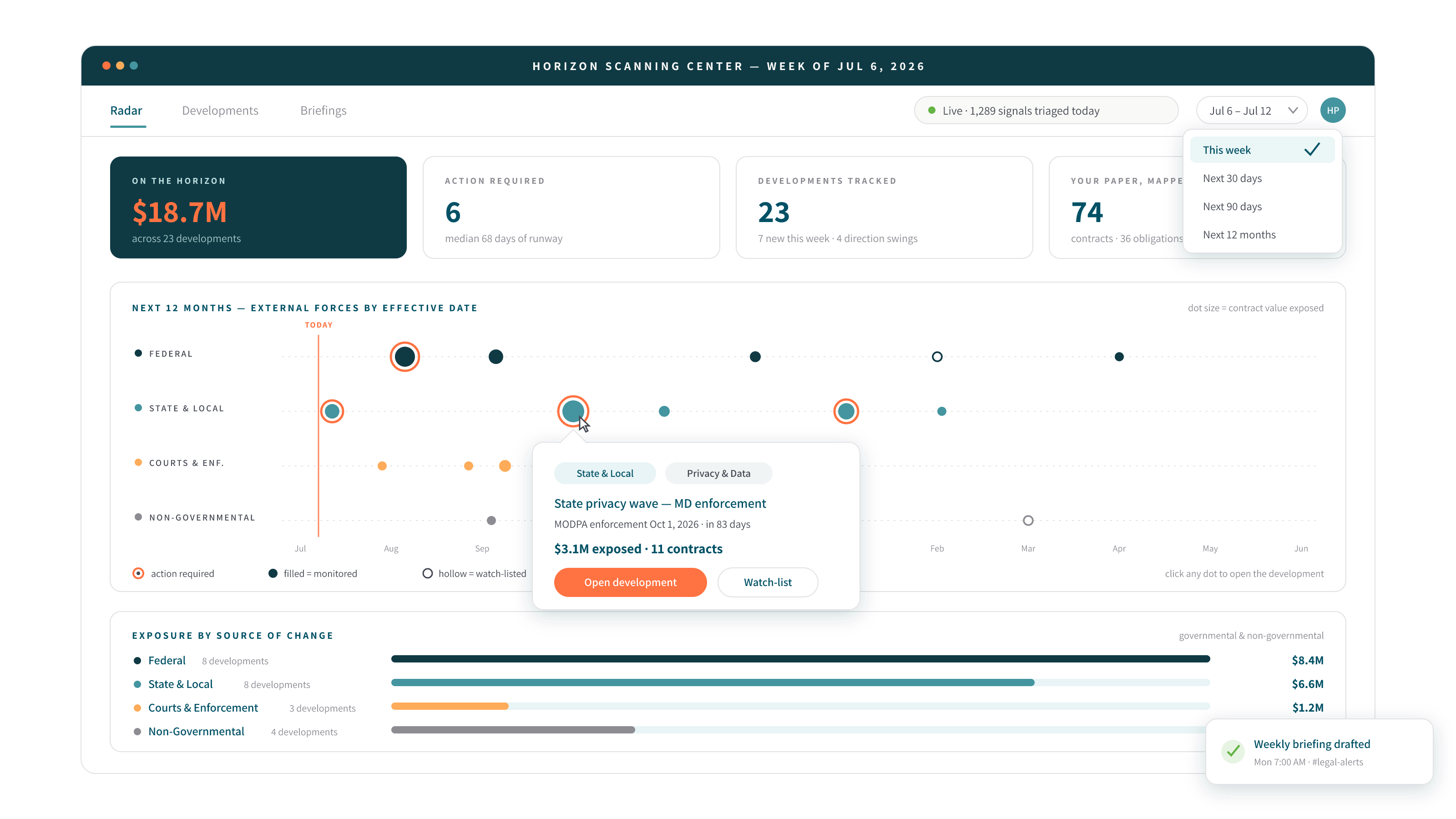Click the Privacy & Data tag
The image size is (1456, 819).
[718, 473]
